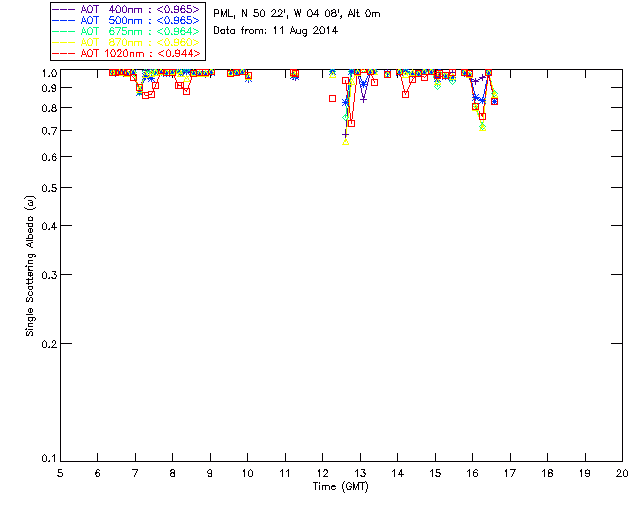Click the x-axis label 5

click(x=60, y=473)
